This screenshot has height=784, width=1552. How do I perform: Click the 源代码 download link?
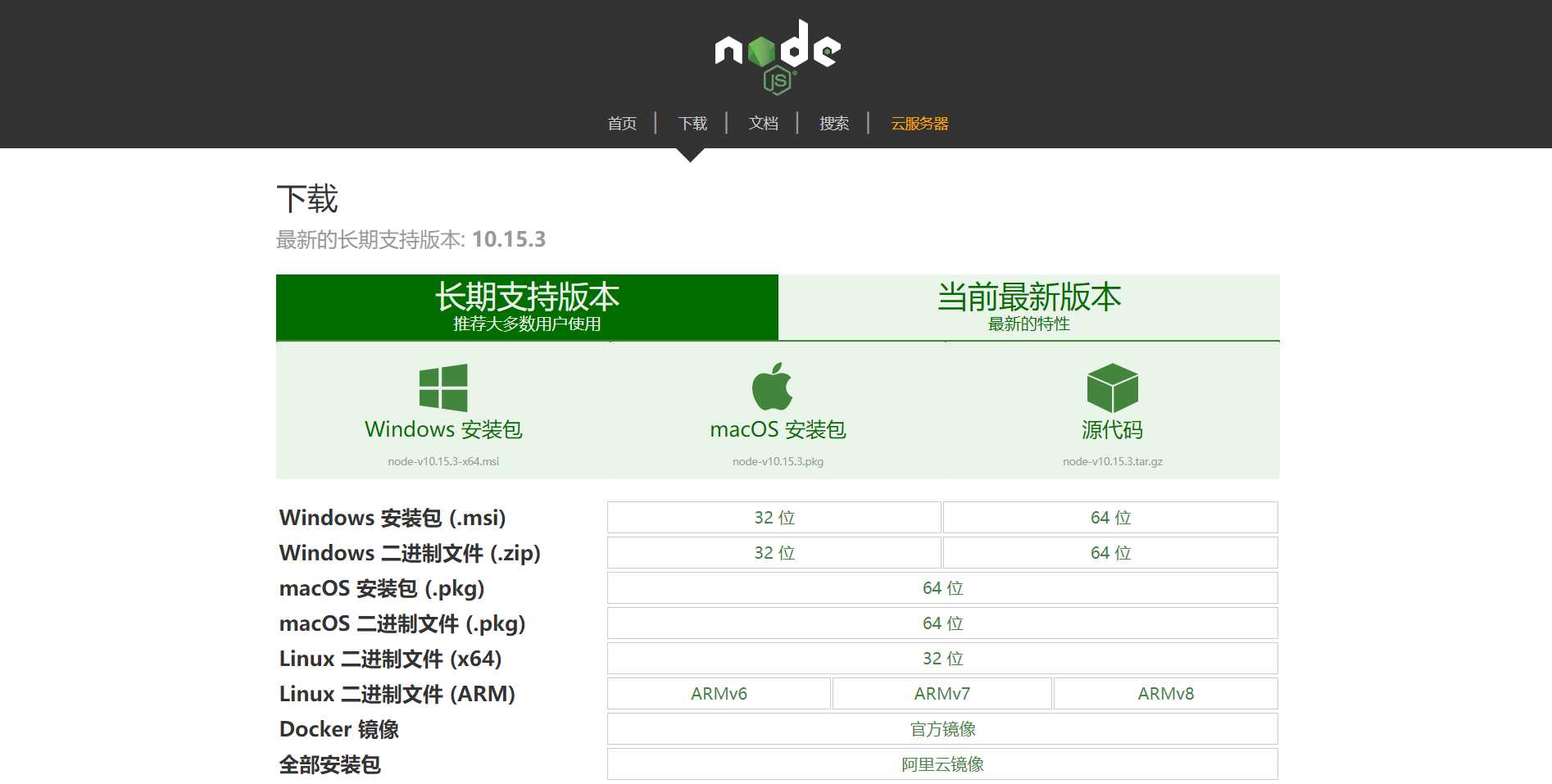[1112, 429]
